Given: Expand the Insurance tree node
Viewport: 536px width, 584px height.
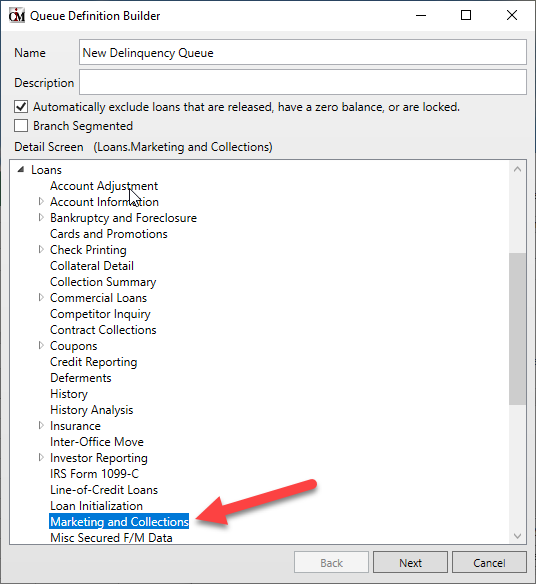Looking at the screenshot, I should [x=41, y=426].
